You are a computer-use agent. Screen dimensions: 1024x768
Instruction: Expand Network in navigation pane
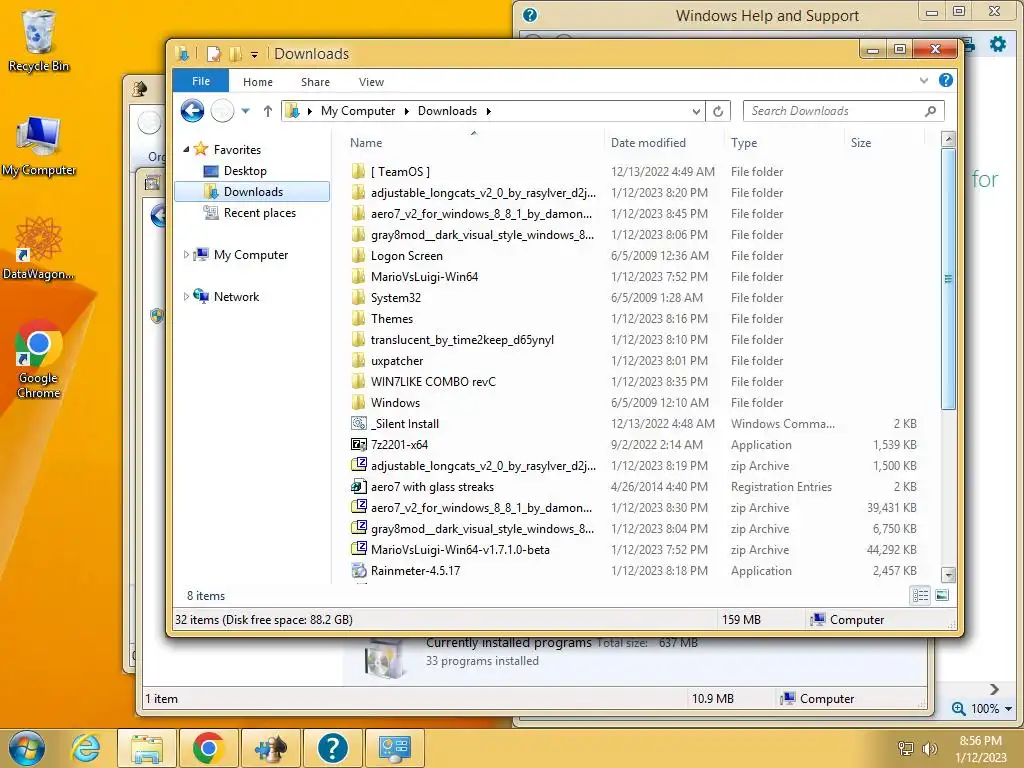point(186,296)
